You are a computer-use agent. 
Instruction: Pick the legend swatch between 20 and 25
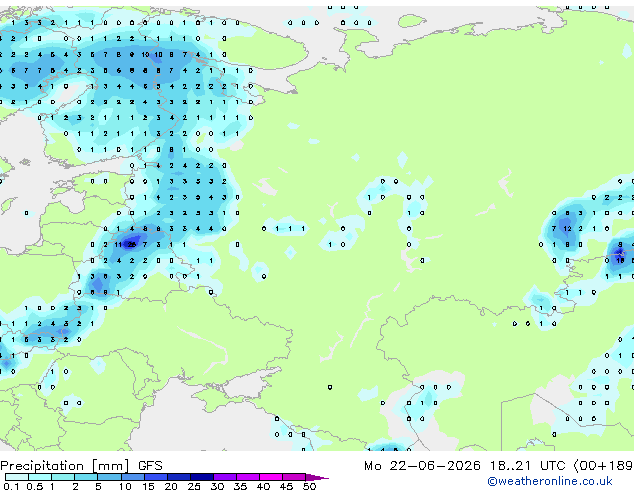click(179, 477)
